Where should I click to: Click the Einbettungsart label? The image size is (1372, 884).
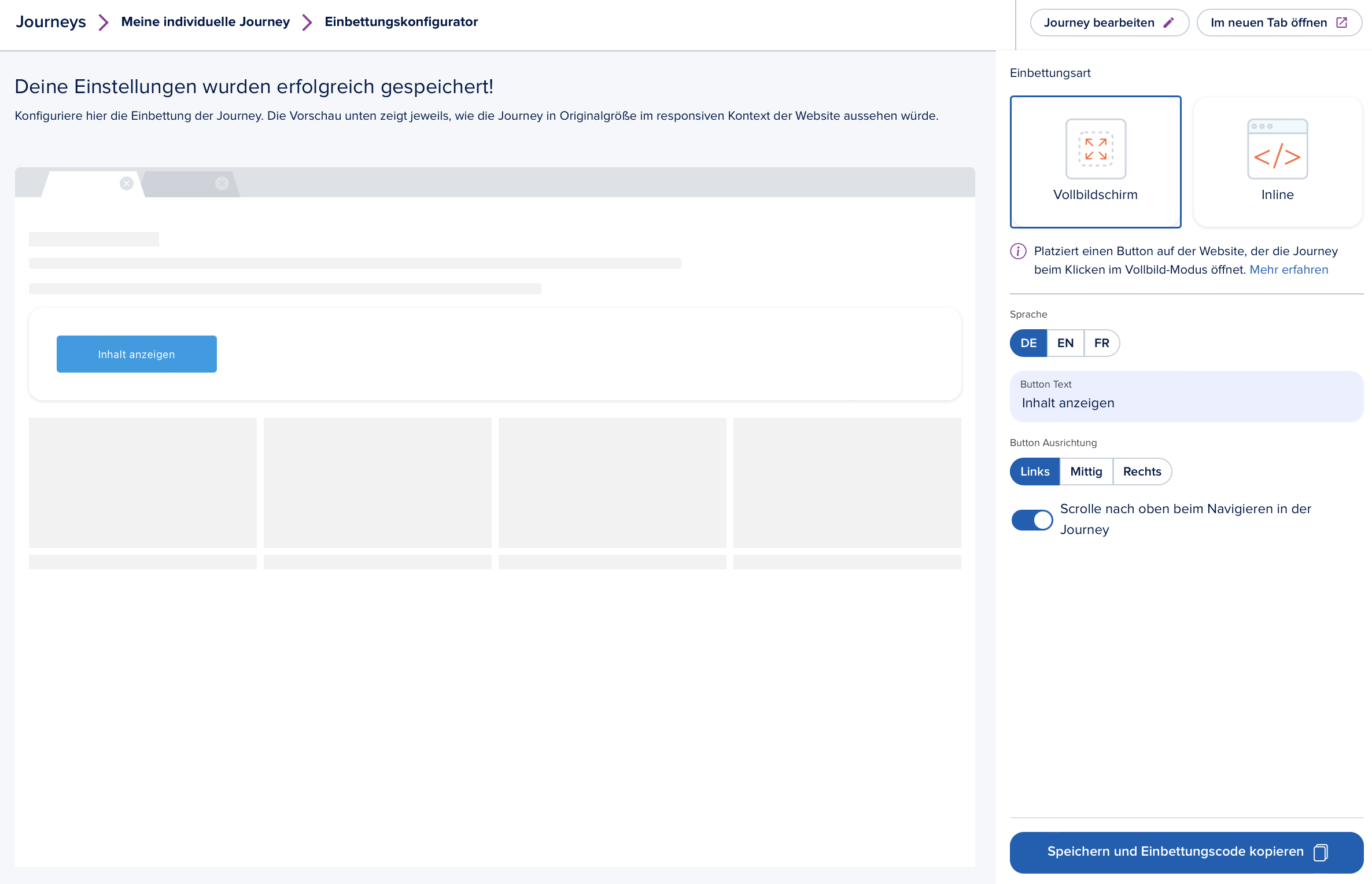(1050, 73)
